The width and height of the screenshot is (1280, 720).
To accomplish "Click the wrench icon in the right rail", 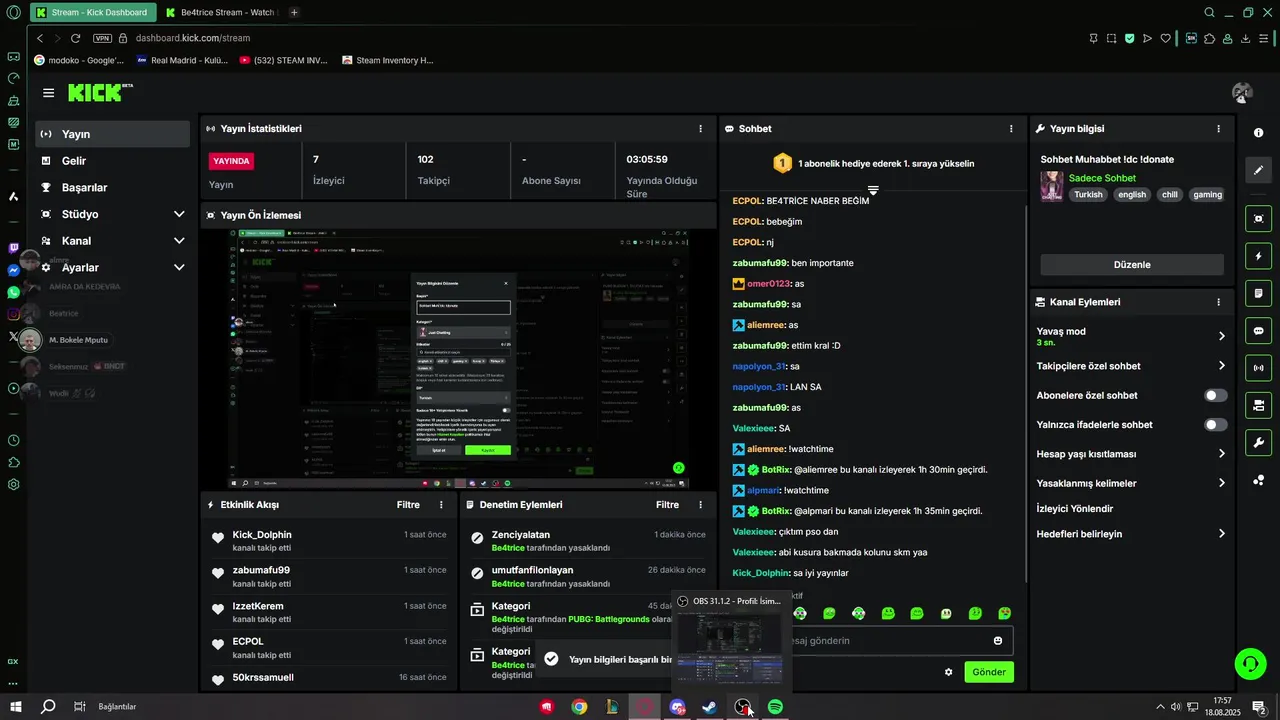I will coord(1258,442).
